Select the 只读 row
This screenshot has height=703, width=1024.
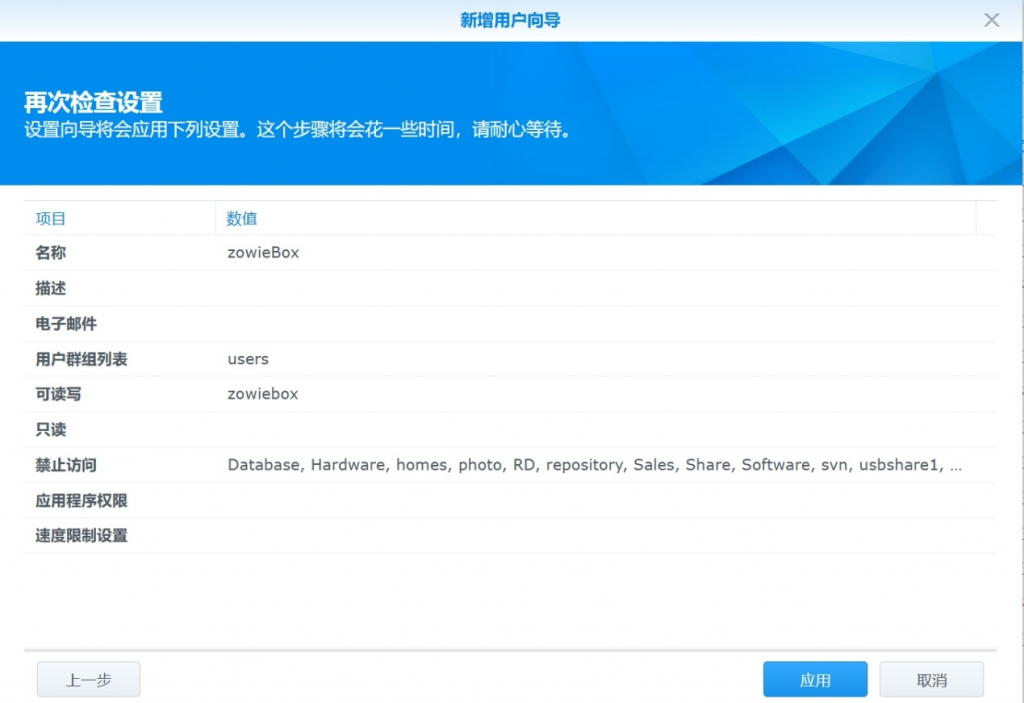(x=510, y=429)
